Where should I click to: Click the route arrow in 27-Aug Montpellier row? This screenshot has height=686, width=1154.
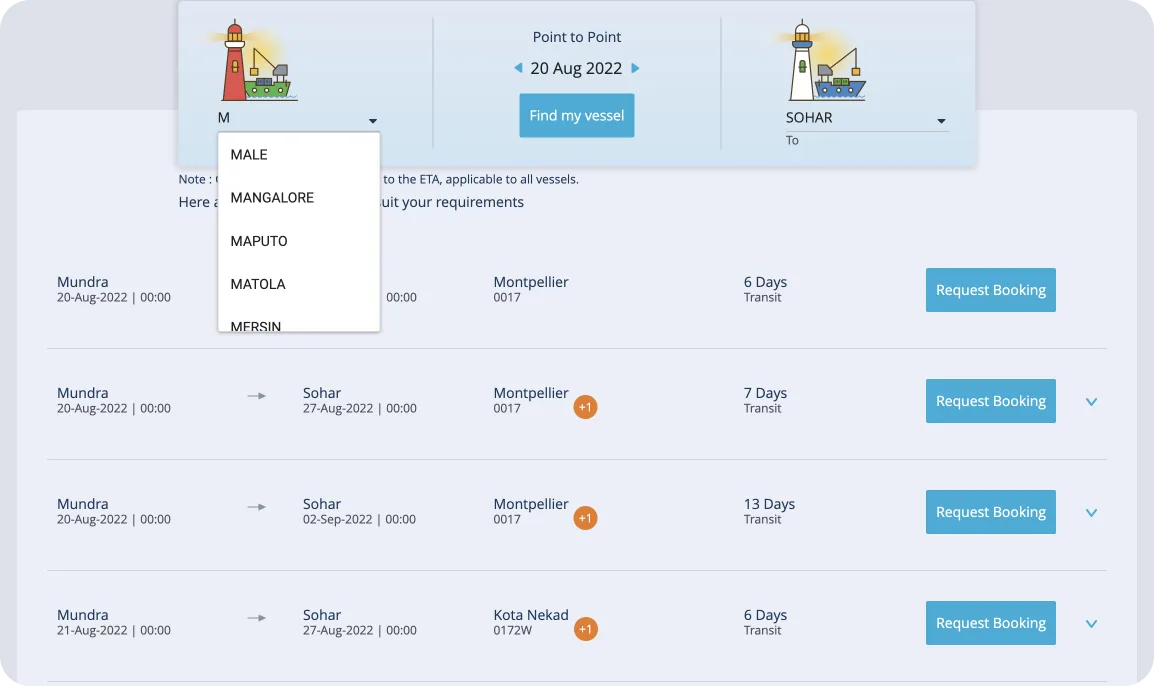[256, 396]
